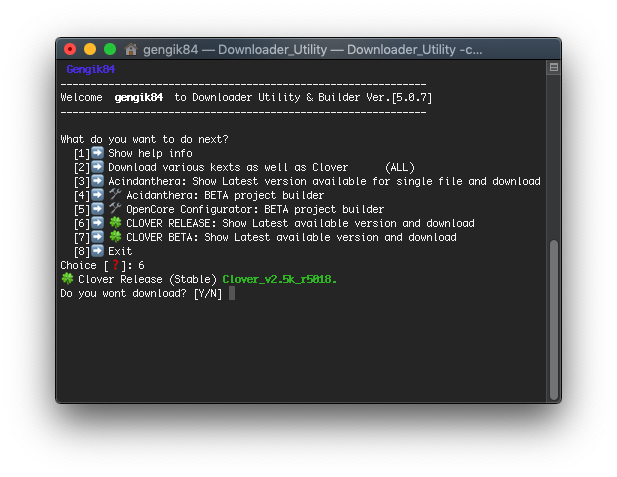This screenshot has height=477, width=617.
Task: Click the green Clover_v2.5k_r5018 version text
Action: 279,279
